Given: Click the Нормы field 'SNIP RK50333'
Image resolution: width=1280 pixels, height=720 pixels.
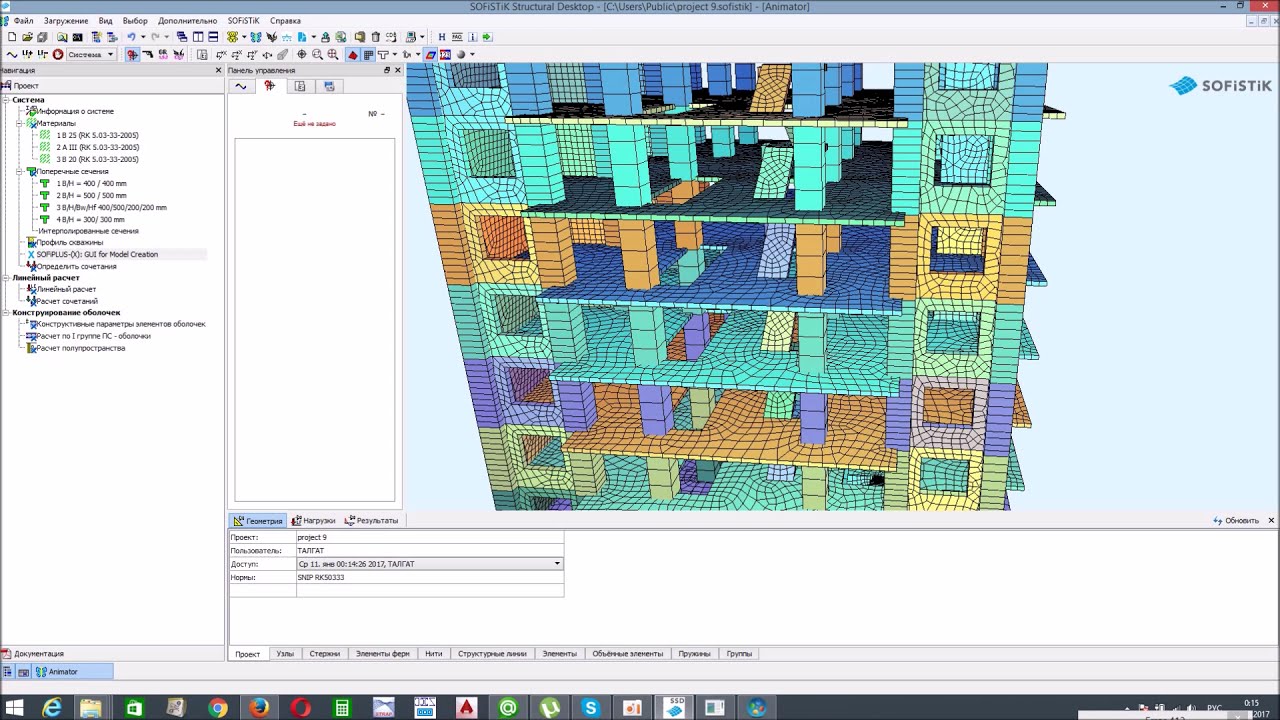Looking at the screenshot, I should (430, 577).
